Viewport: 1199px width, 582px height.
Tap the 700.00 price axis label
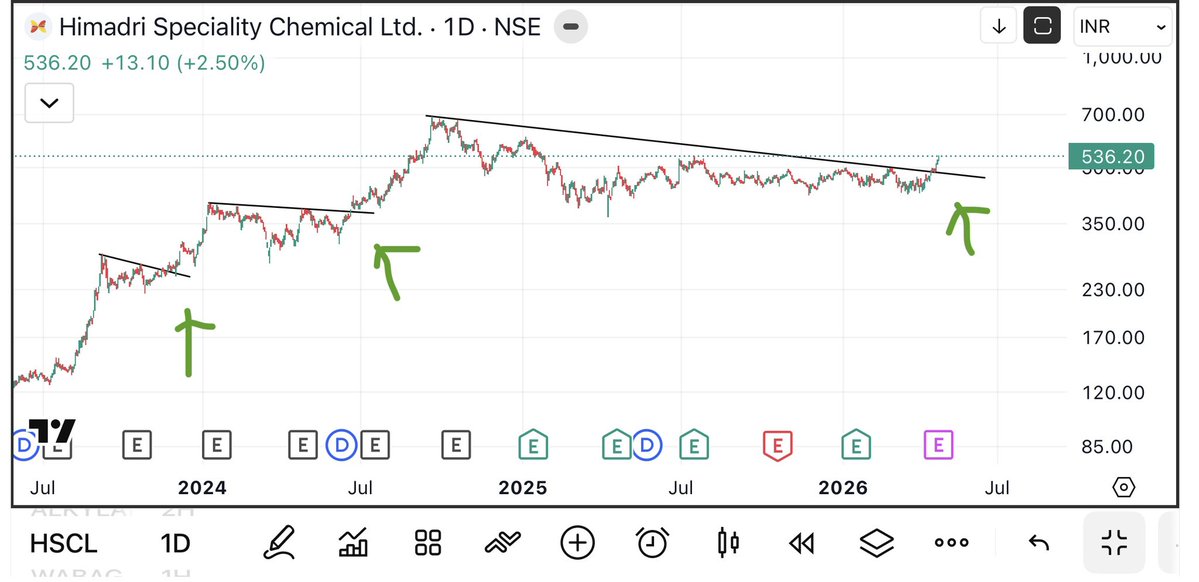pos(1113,115)
